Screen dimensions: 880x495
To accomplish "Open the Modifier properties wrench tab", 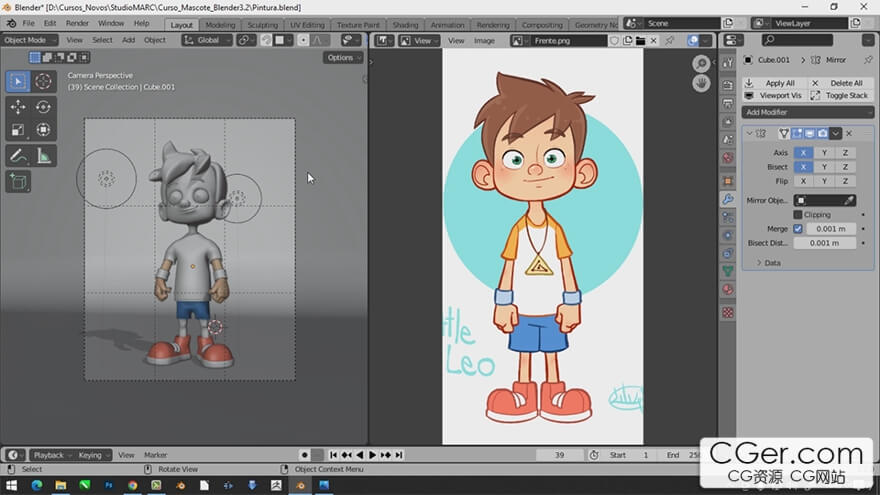I will pyautogui.click(x=728, y=199).
